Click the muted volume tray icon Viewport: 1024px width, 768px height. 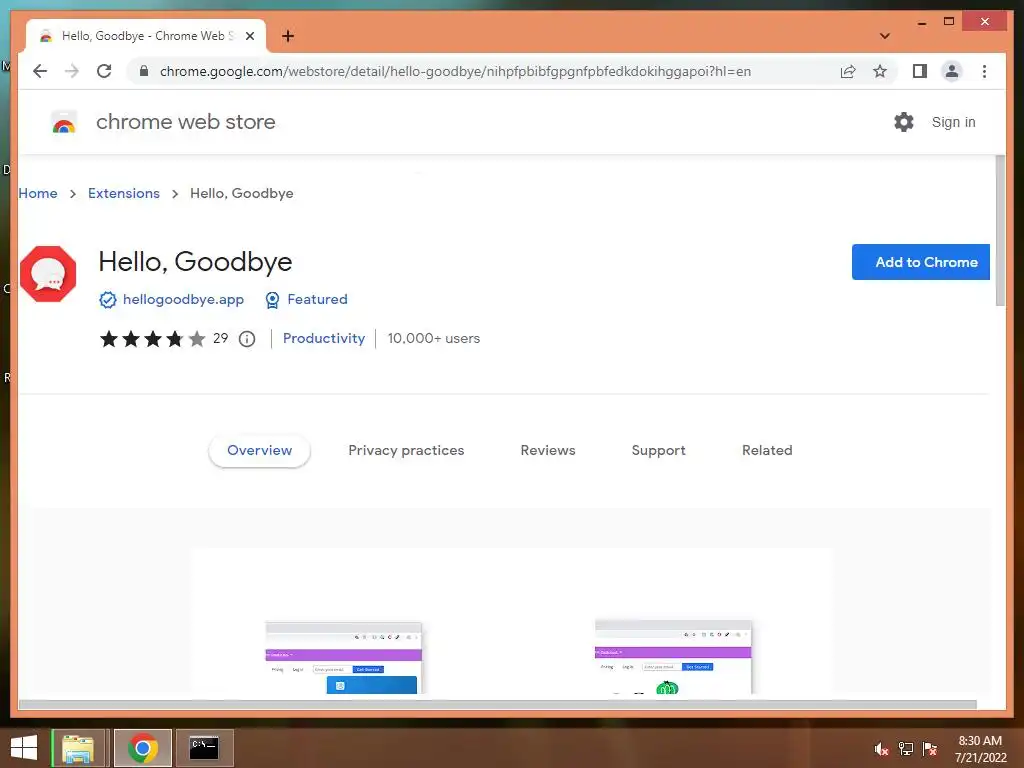point(881,749)
